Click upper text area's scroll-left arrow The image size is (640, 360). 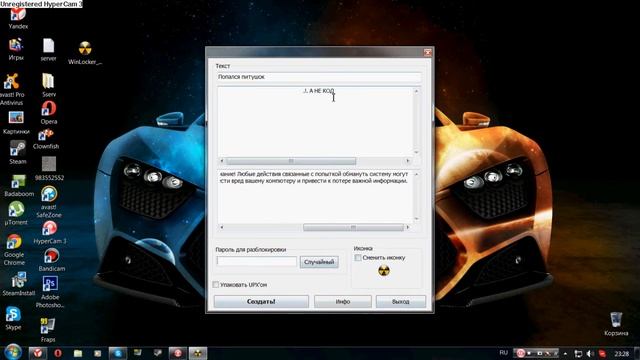point(222,161)
